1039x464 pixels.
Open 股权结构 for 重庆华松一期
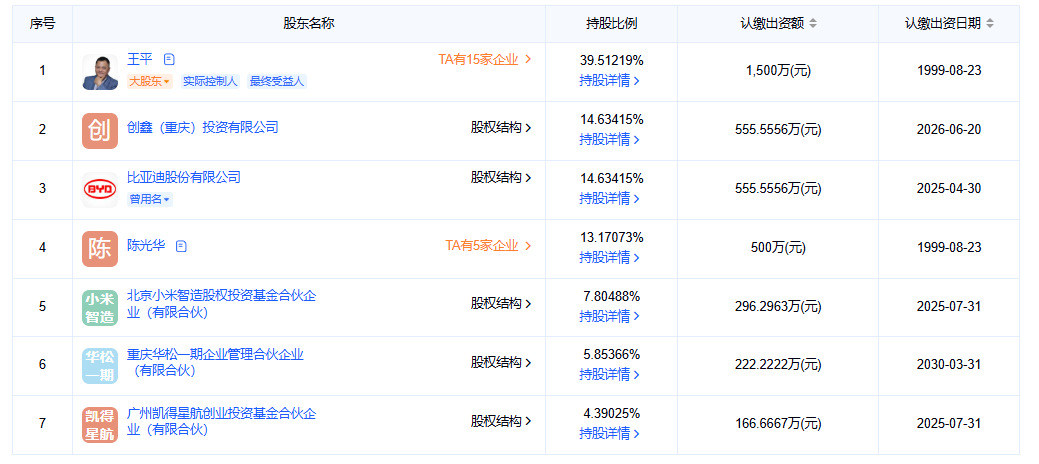tap(502, 363)
